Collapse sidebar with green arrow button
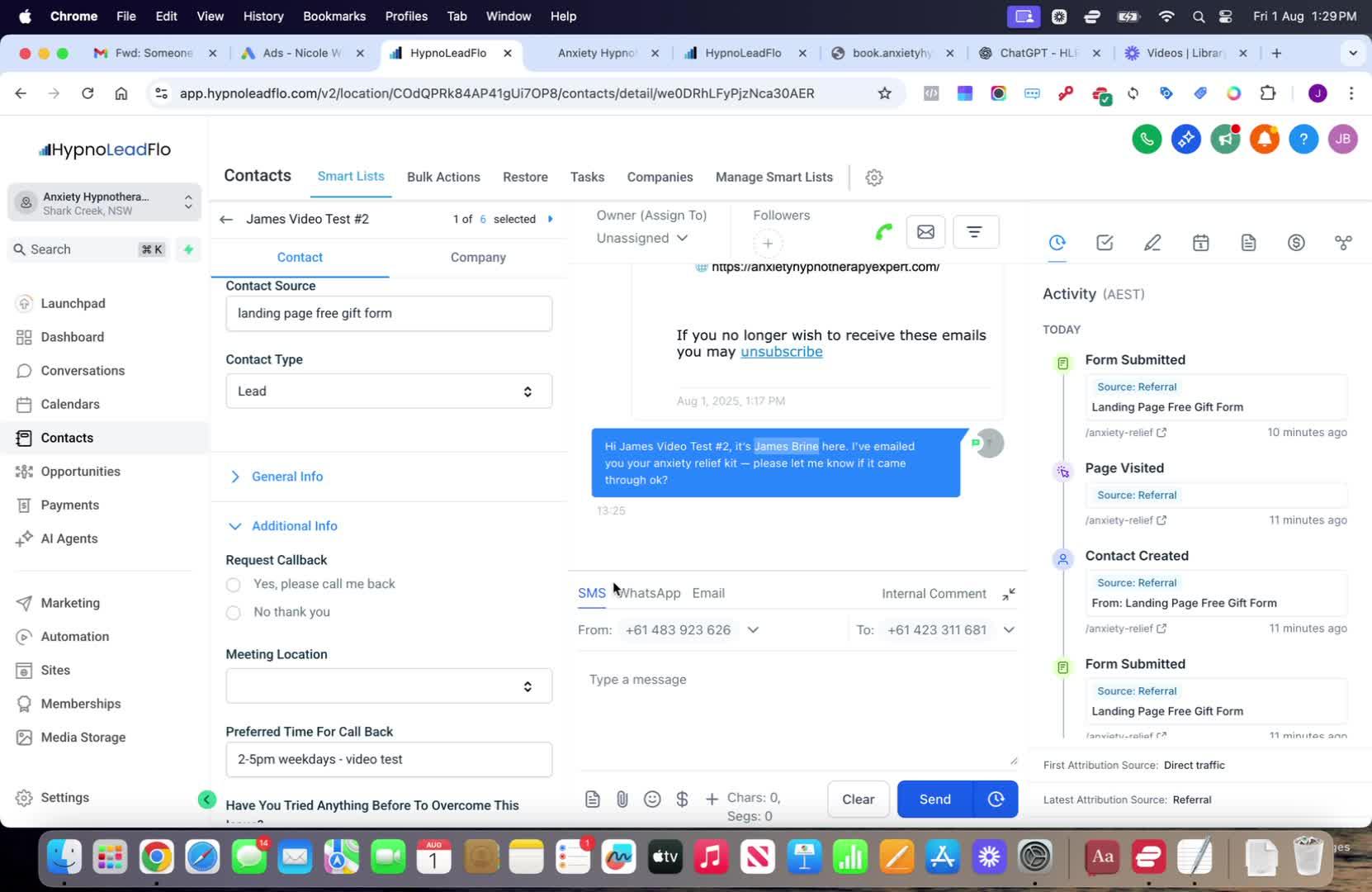This screenshot has width=1372, height=892. click(207, 799)
